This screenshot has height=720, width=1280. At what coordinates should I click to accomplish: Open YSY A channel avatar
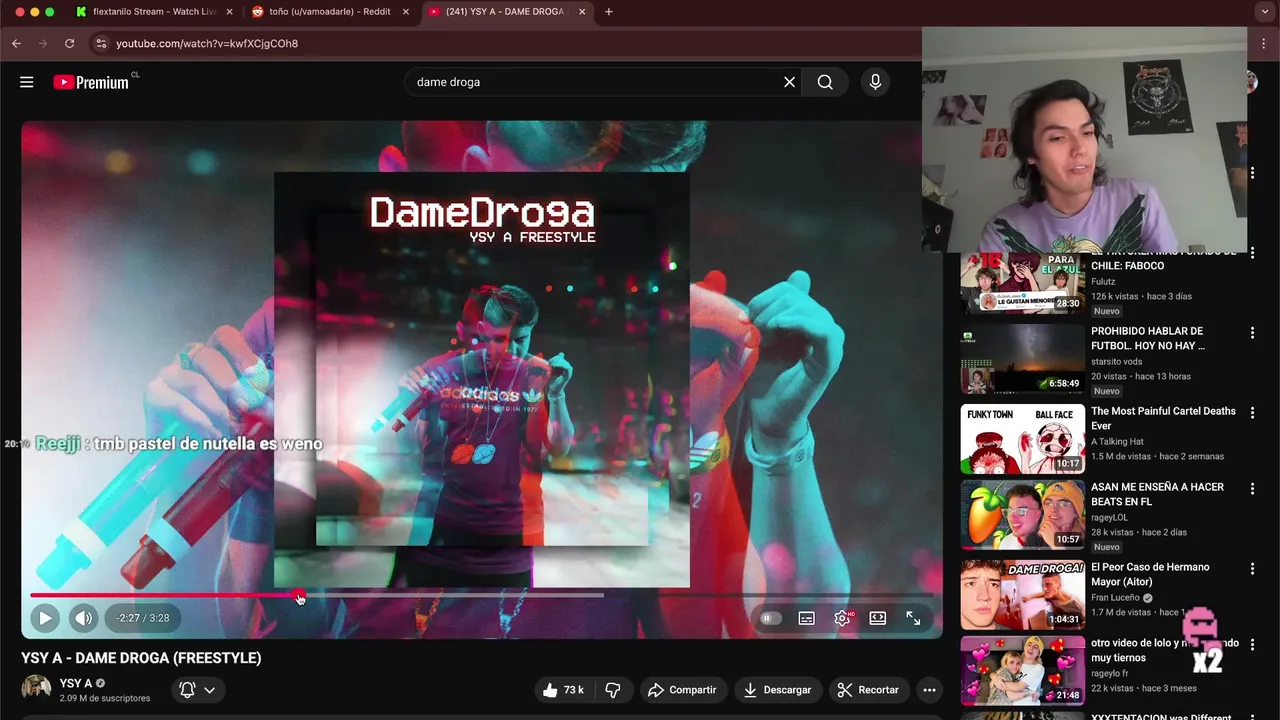(37, 689)
